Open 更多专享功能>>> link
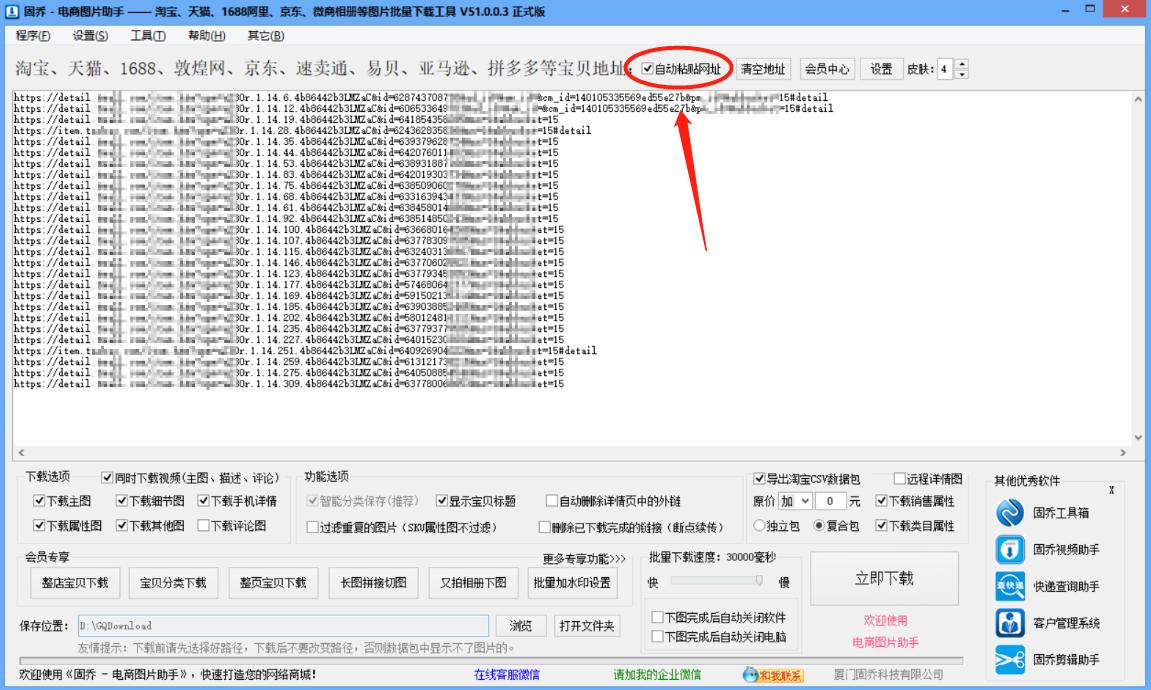Screen dimensions: 1151x690 pos(584,559)
